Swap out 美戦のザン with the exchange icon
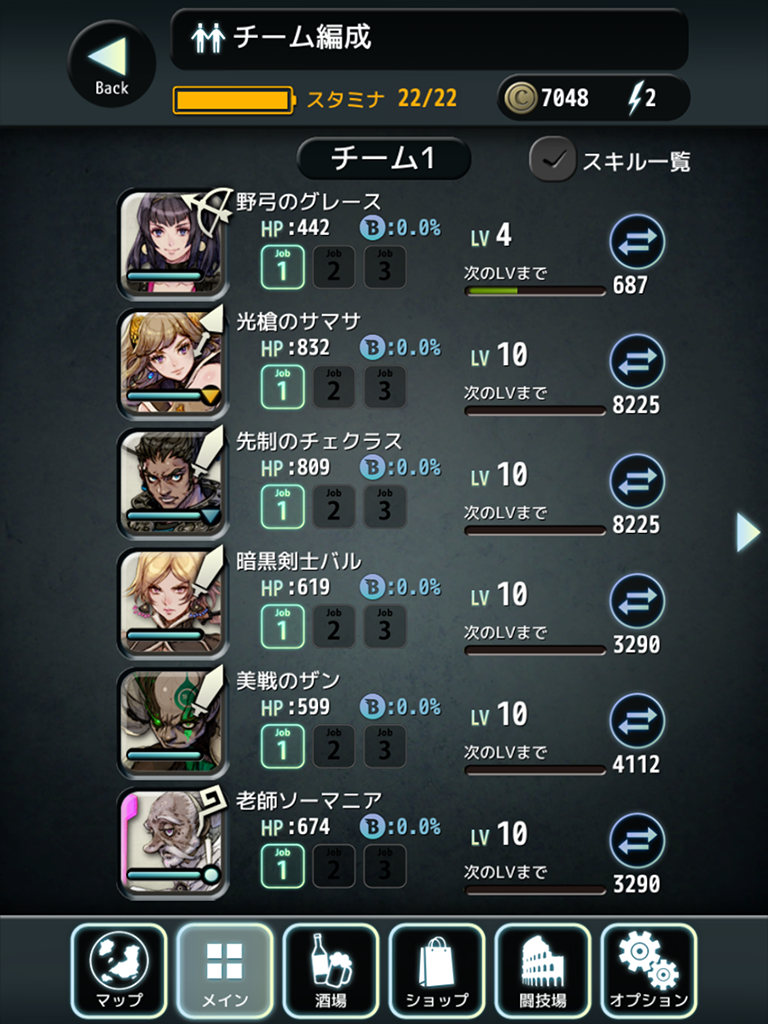Image resolution: width=768 pixels, height=1024 pixels. 637,720
